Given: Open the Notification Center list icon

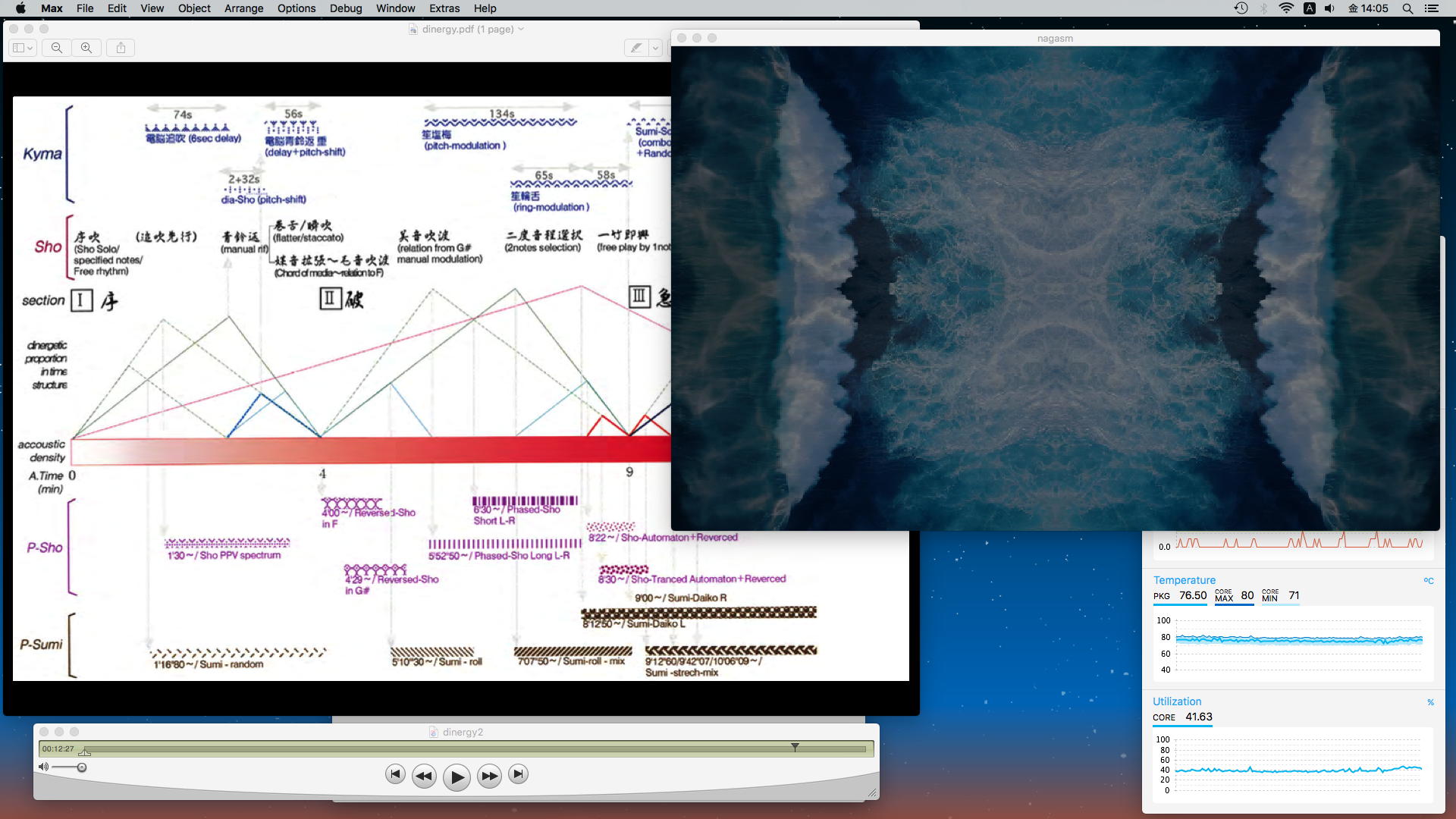Looking at the screenshot, I should pos(1432,8).
